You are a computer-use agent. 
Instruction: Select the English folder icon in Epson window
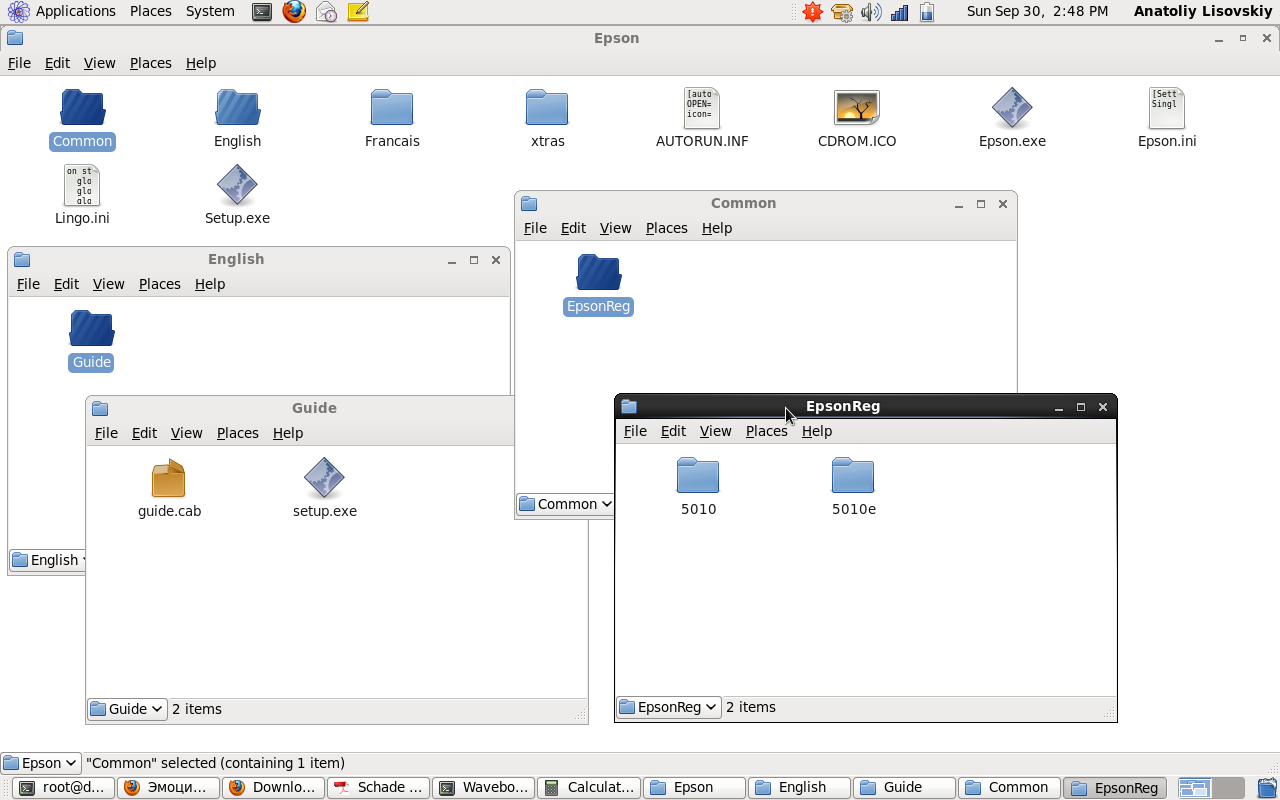coord(238,108)
